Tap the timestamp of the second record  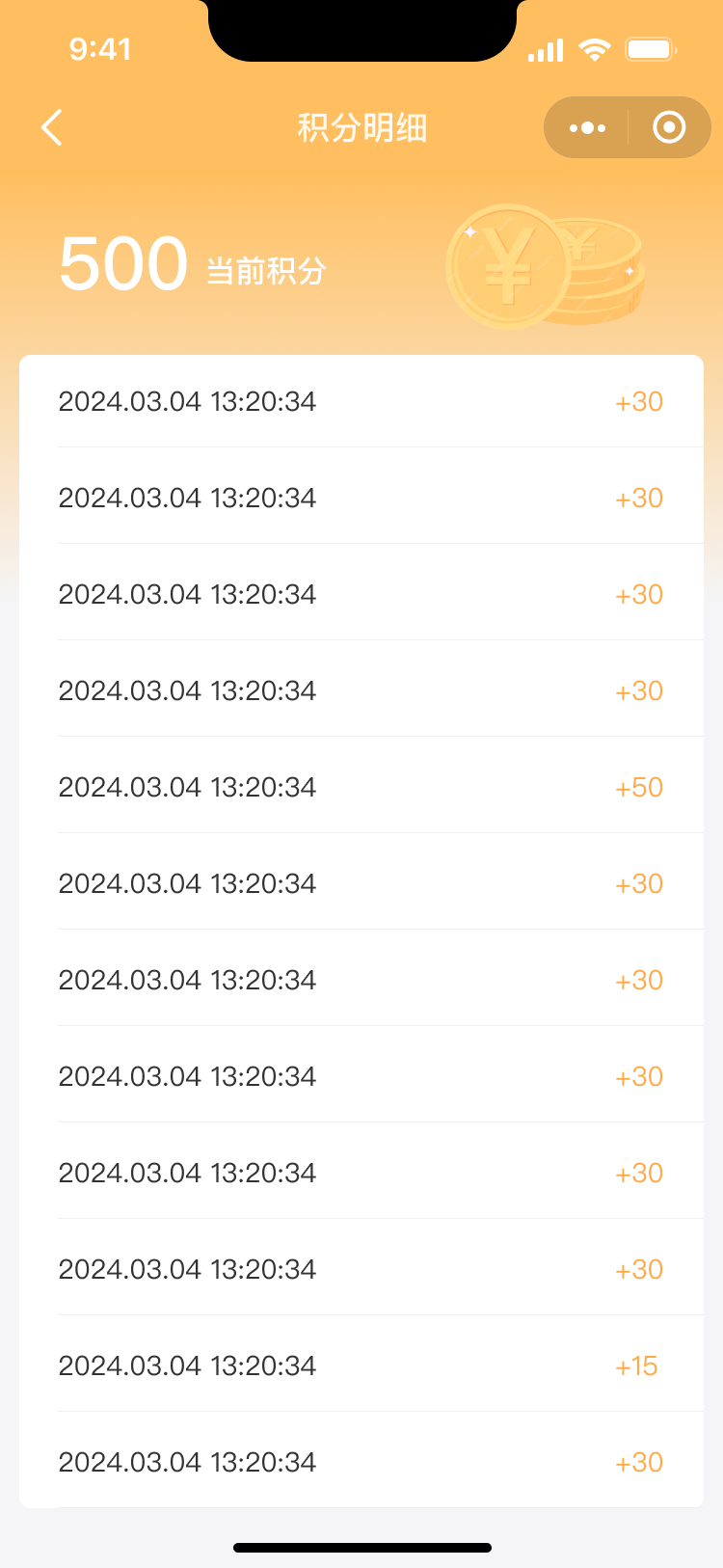click(187, 498)
